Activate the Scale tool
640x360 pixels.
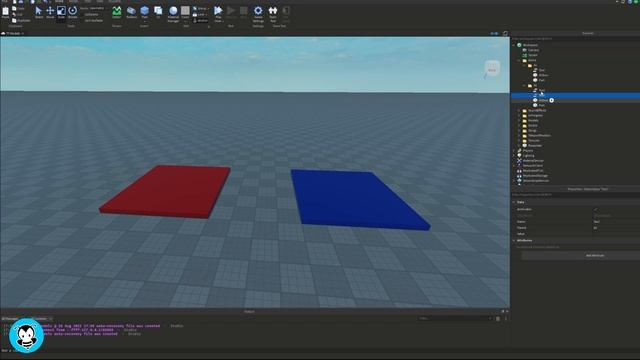61,12
